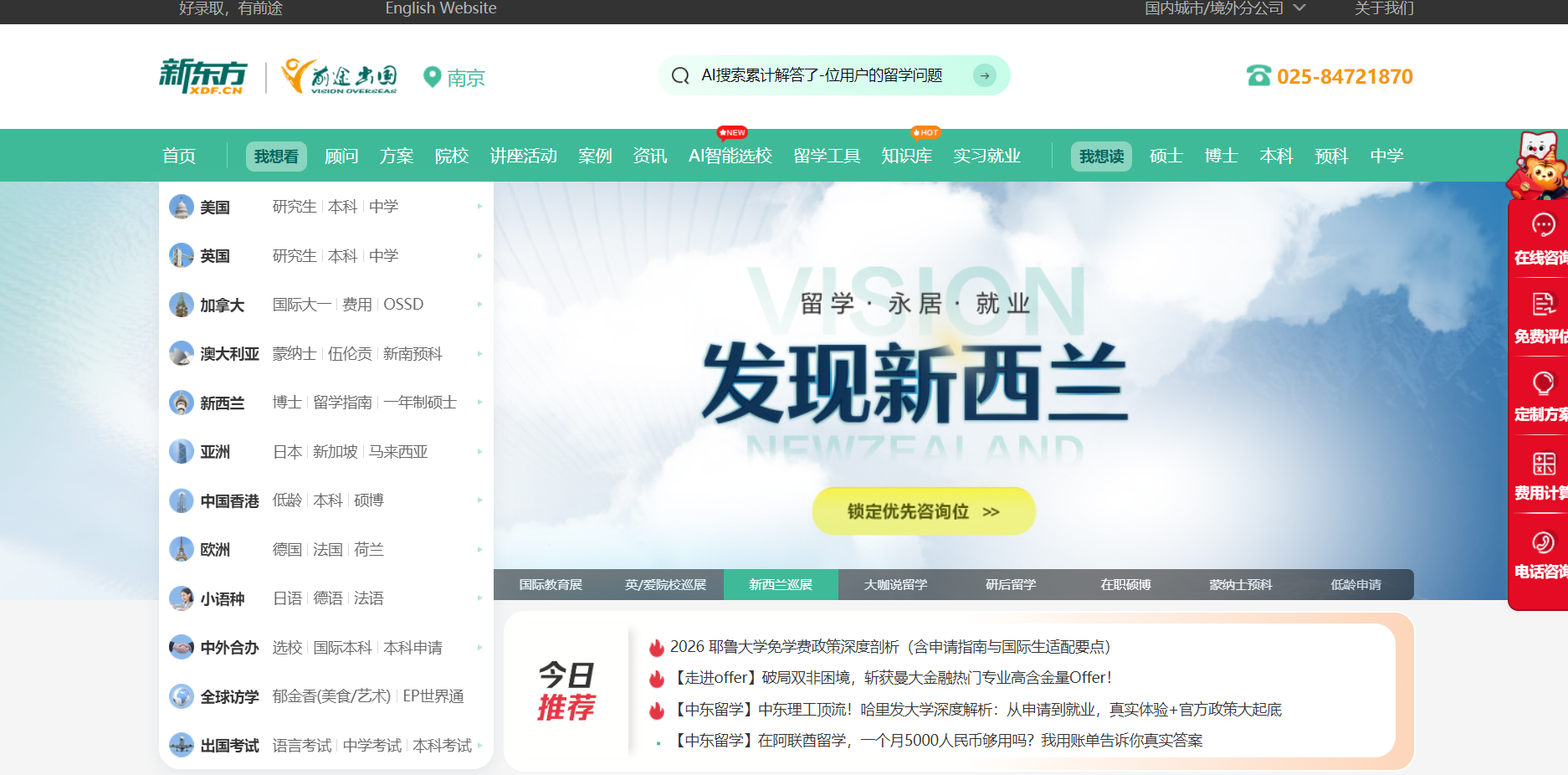The width and height of the screenshot is (1568, 775).
Task: Click the 定制方案 lightbulb icon
Action: pos(1543,383)
